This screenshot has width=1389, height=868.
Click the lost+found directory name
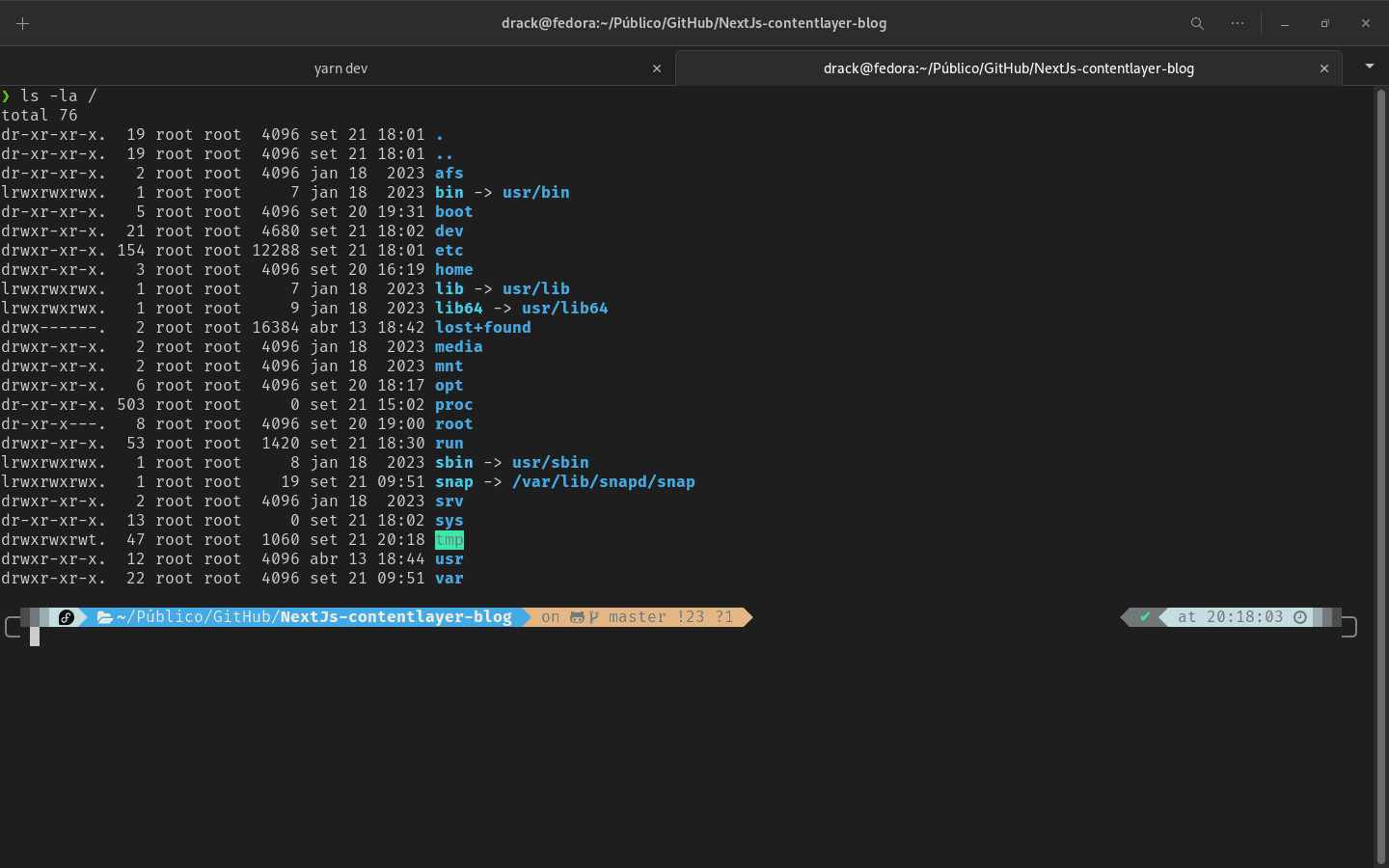(x=482, y=328)
